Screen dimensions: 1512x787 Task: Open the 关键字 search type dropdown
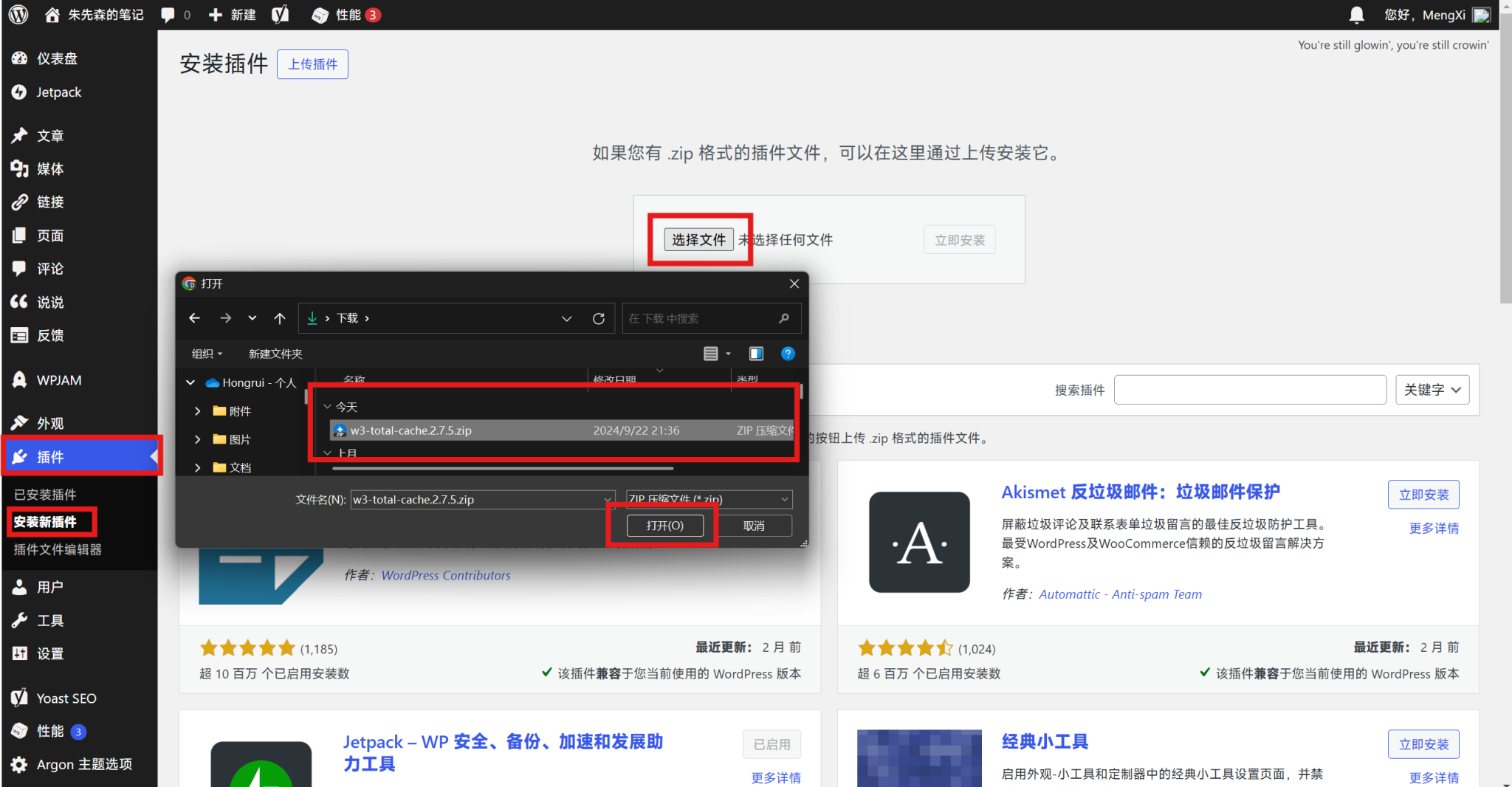(1432, 390)
